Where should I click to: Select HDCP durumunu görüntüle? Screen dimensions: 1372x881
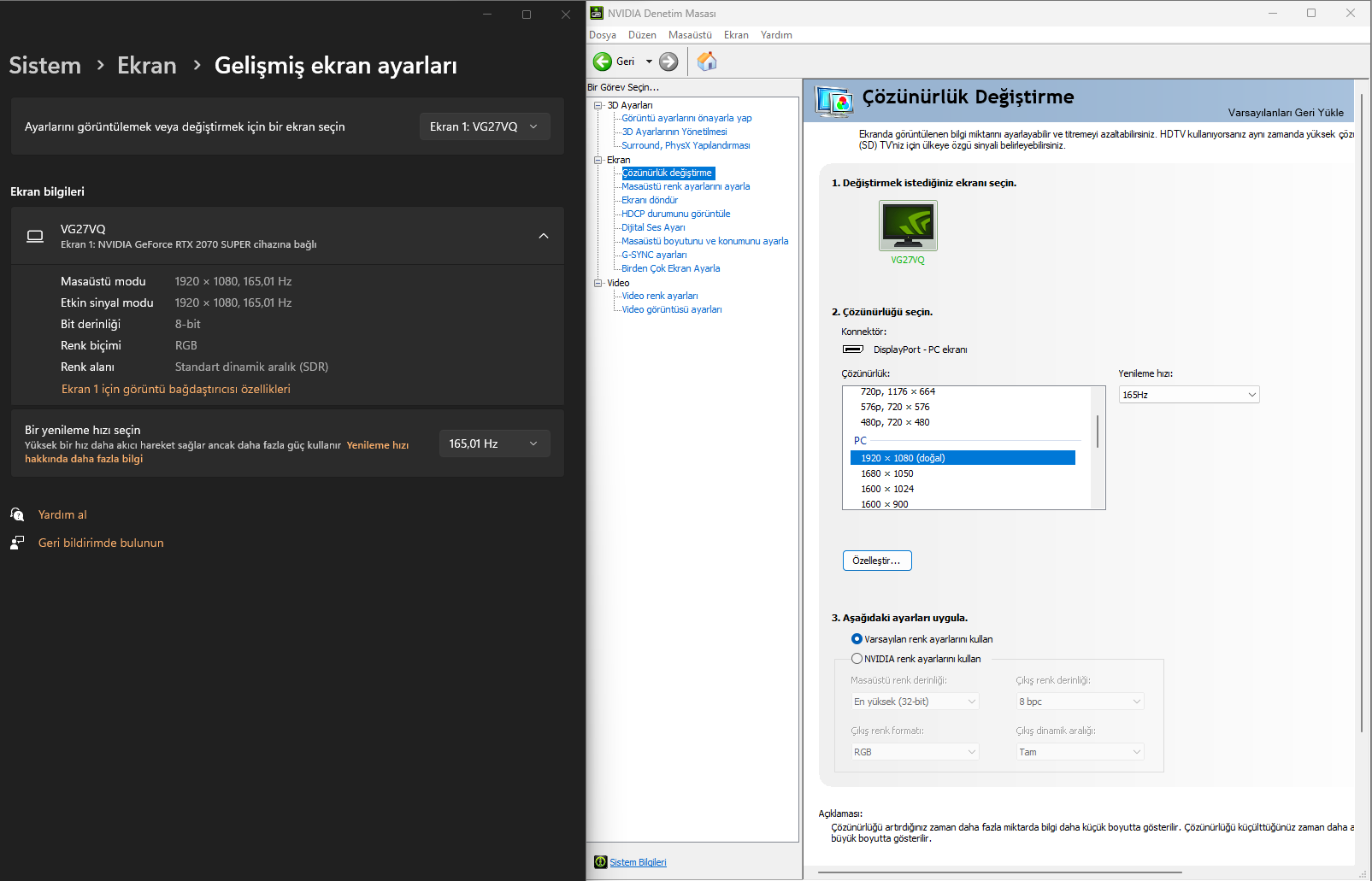coord(676,214)
